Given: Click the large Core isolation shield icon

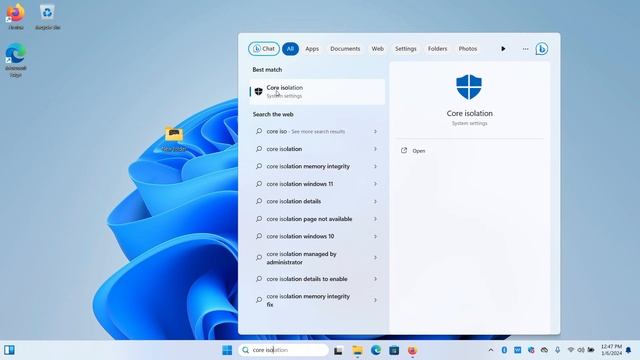Looking at the screenshot, I should pos(469,87).
